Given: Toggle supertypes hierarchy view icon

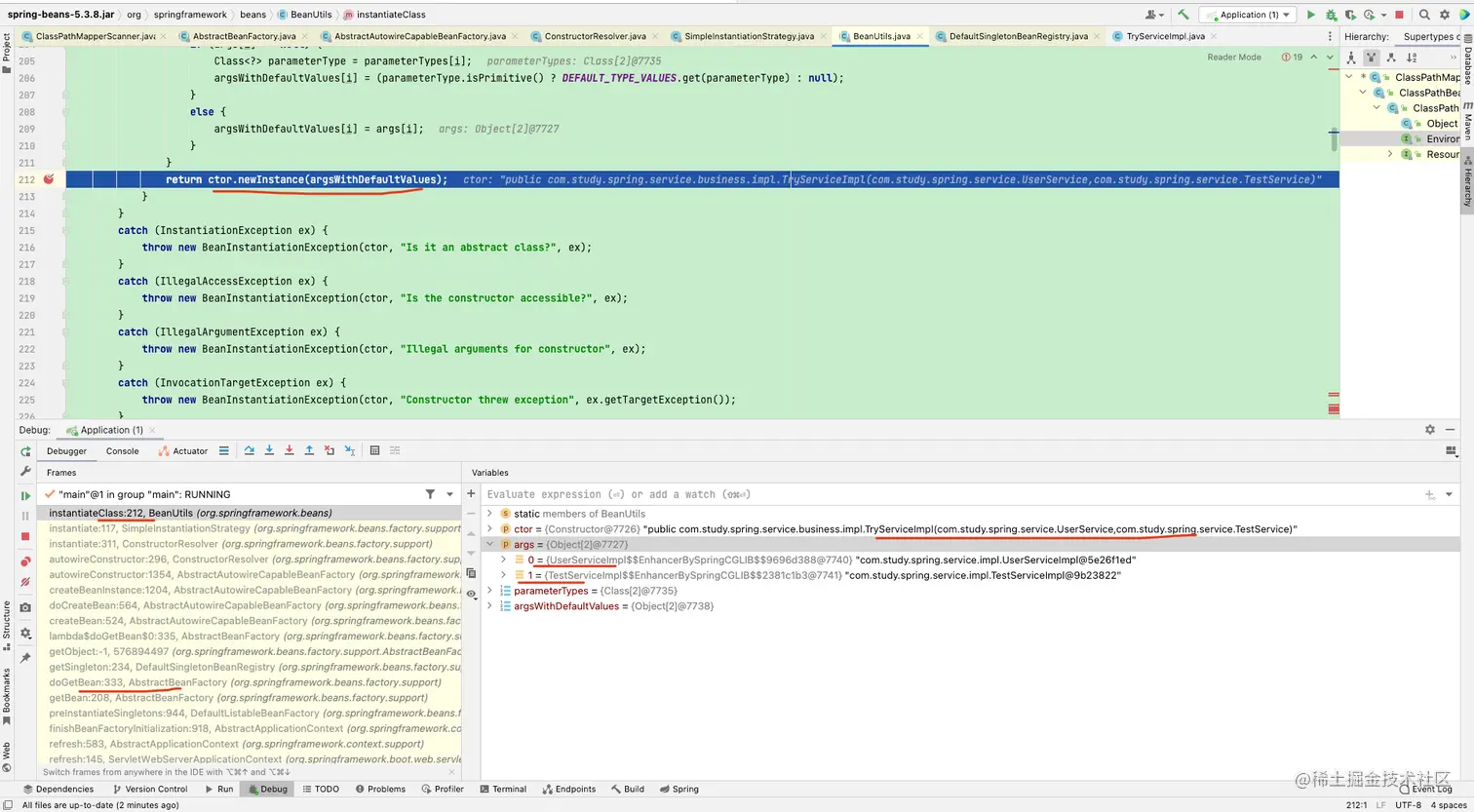Looking at the screenshot, I should [1372, 58].
